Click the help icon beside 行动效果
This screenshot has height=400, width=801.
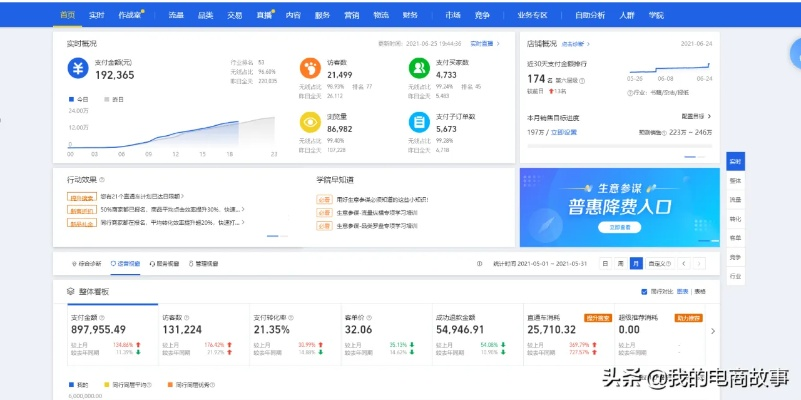101,180
